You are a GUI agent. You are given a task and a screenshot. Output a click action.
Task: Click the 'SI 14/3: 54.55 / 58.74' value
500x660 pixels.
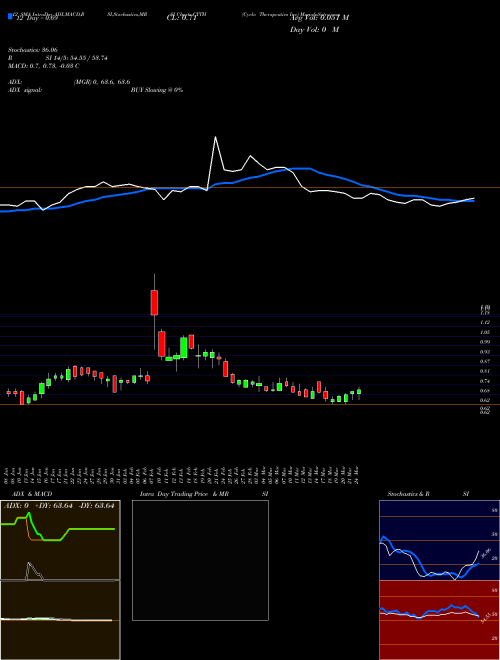click(77, 58)
